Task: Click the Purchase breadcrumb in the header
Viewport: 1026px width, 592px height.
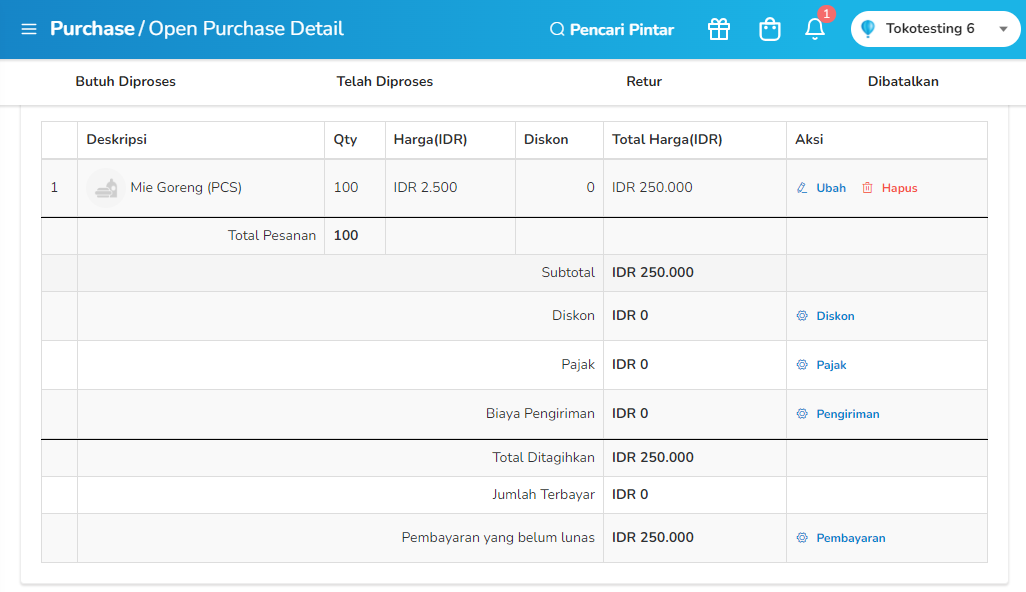Action: coord(92,29)
